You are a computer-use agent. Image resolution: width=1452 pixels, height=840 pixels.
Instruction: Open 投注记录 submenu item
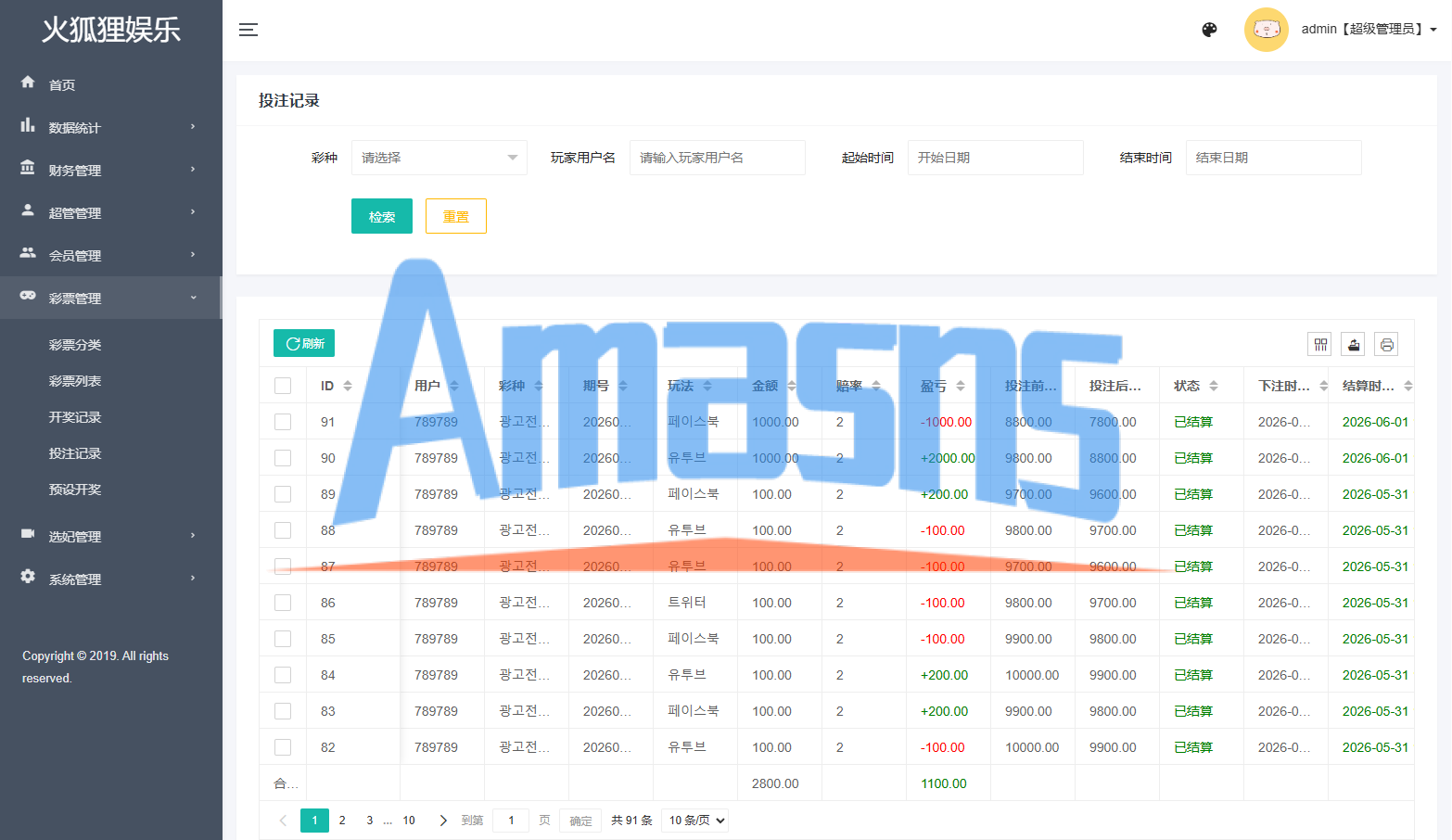coord(75,453)
